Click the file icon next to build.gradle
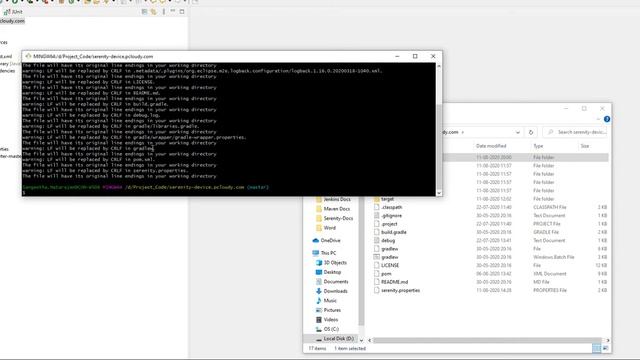 coord(376,232)
